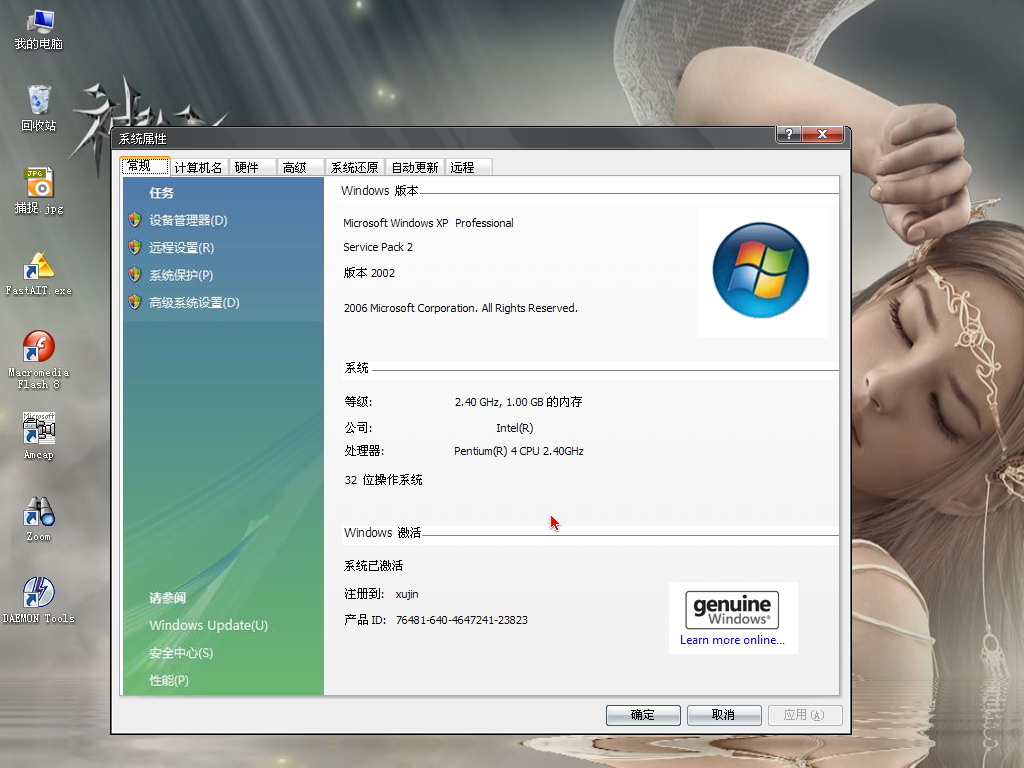Image resolution: width=1024 pixels, height=768 pixels.
Task: Click the genuine Windows badge
Action: click(732, 610)
